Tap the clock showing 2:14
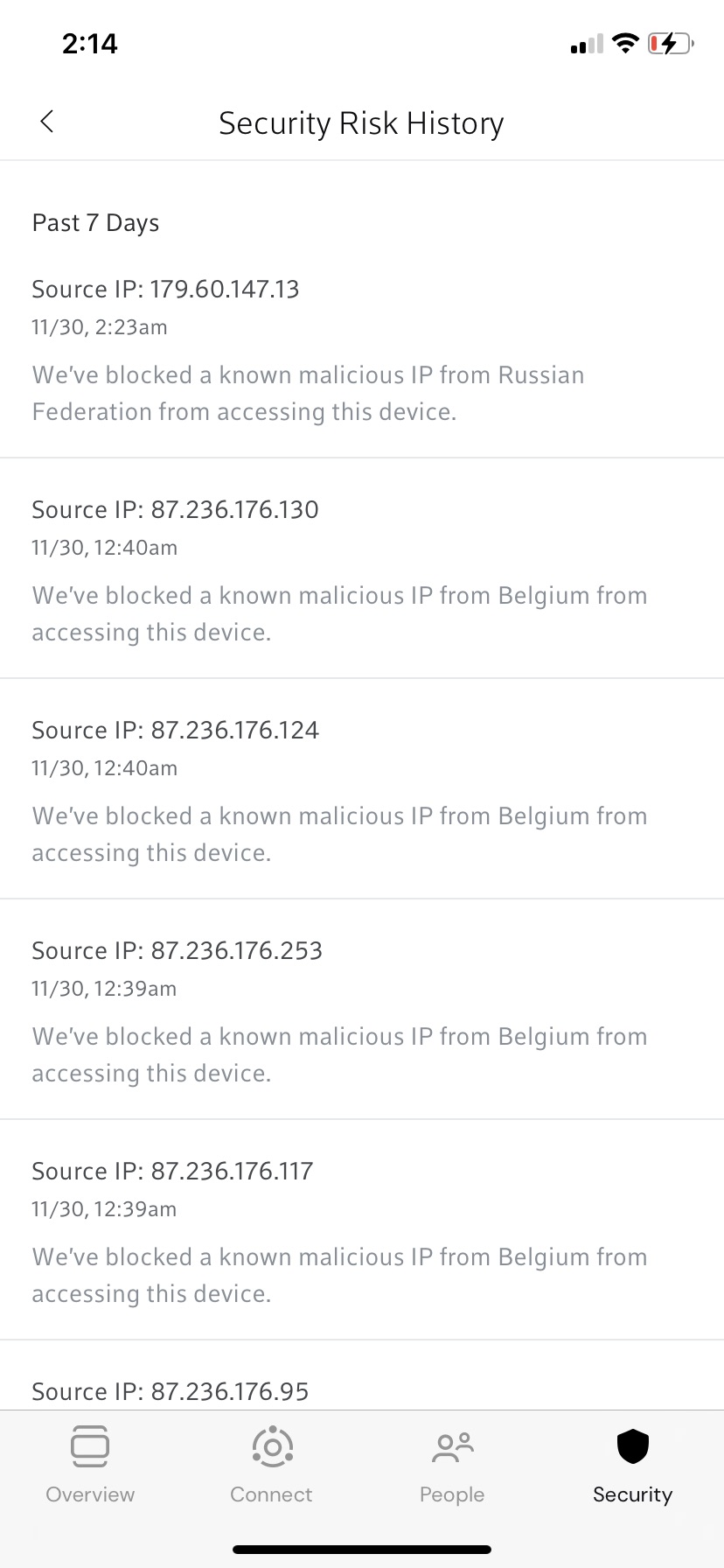This screenshot has width=724, height=1568. pos(90,44)
